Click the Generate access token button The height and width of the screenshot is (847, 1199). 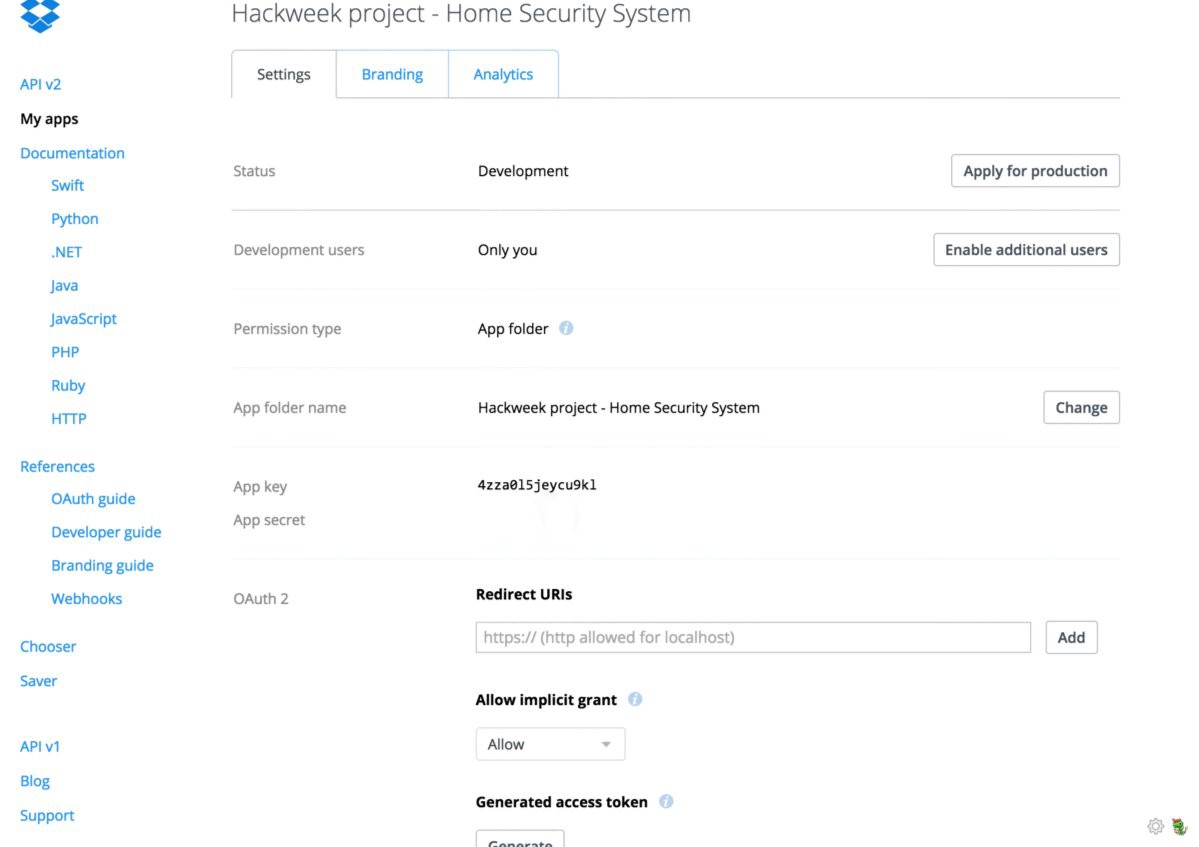click(520, 839)
